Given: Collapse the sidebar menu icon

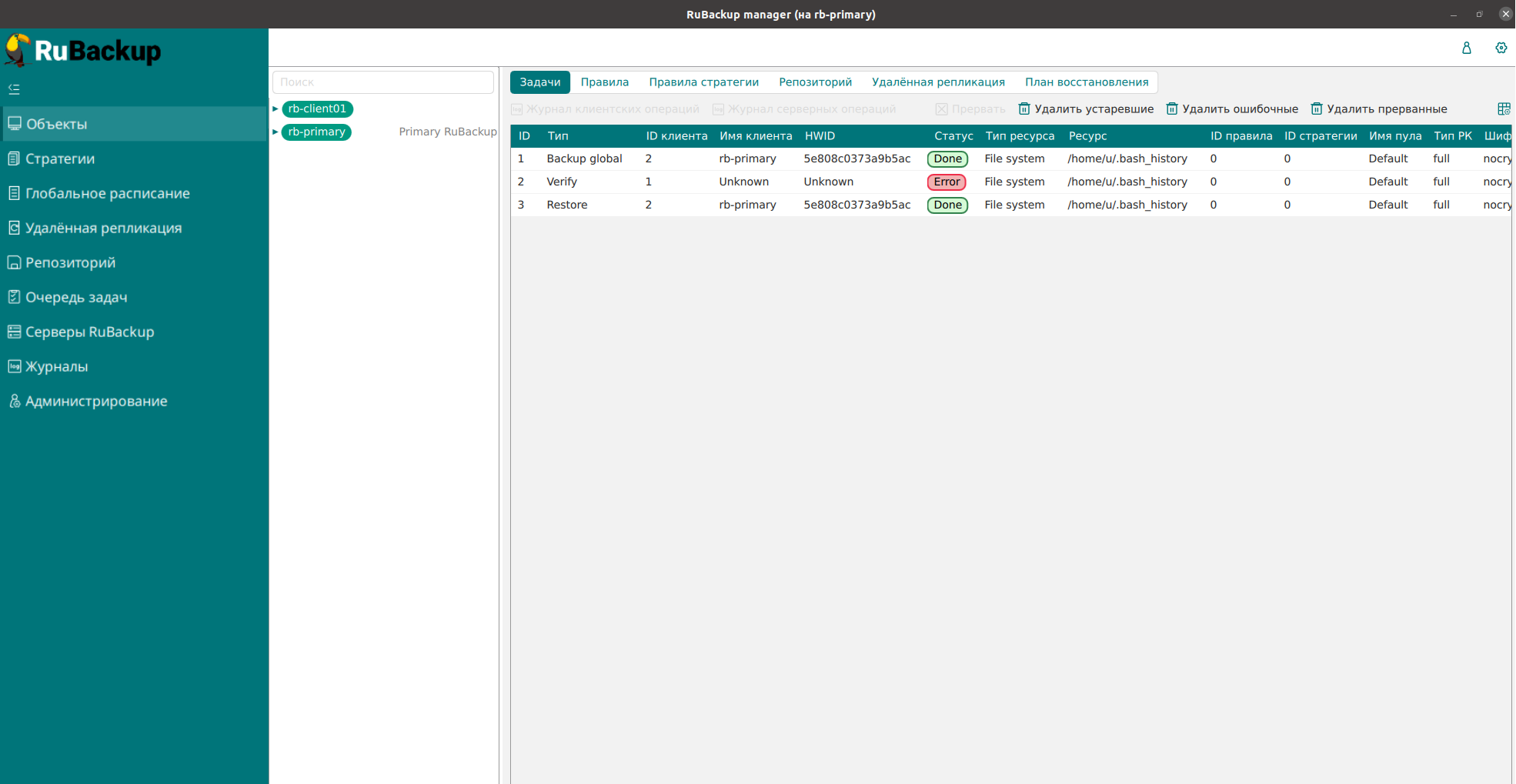Looking at the screenshot, I should click(x=14, y=89).
